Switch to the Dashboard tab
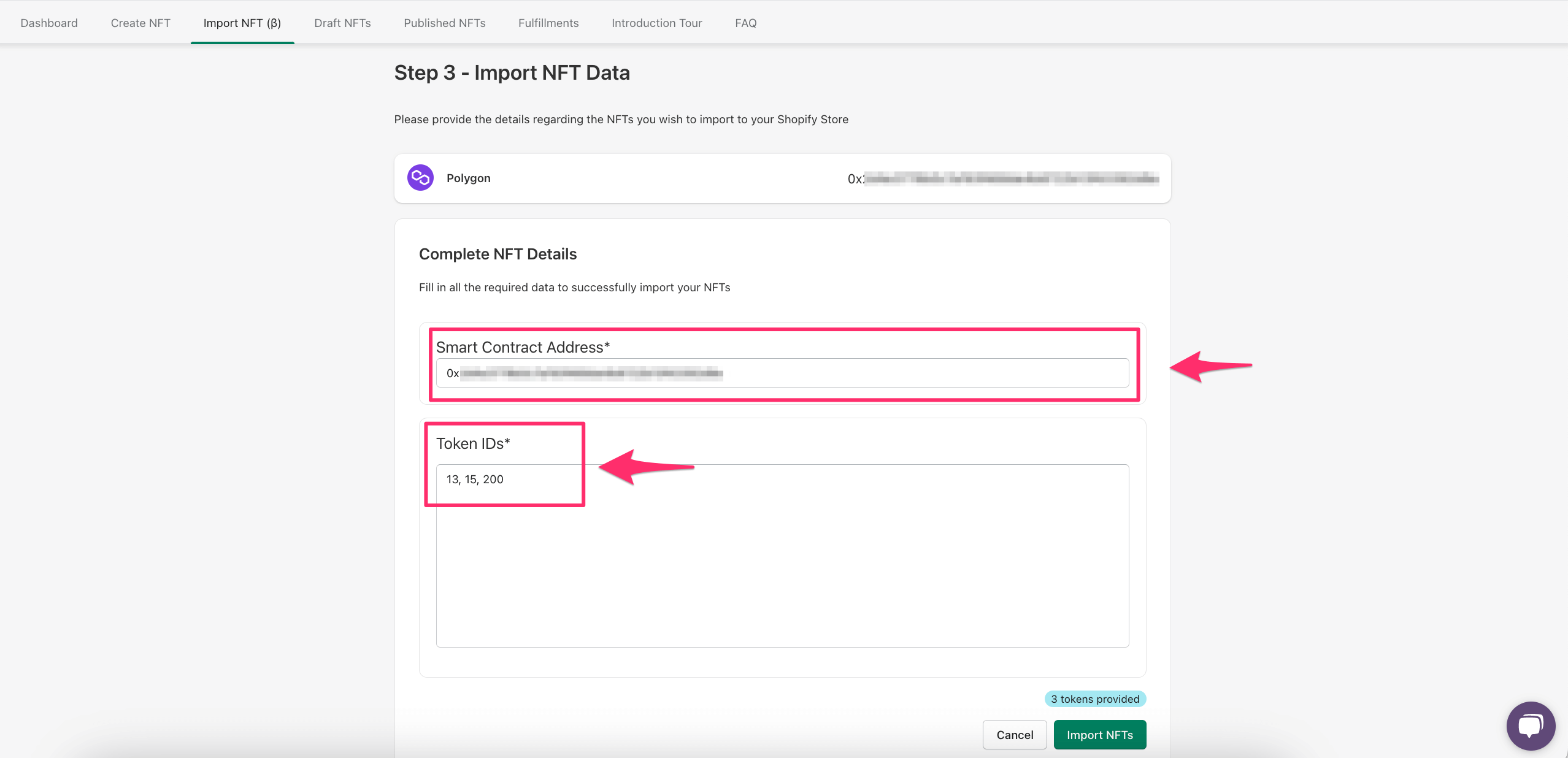The image size is (1568, 758). 49,23
